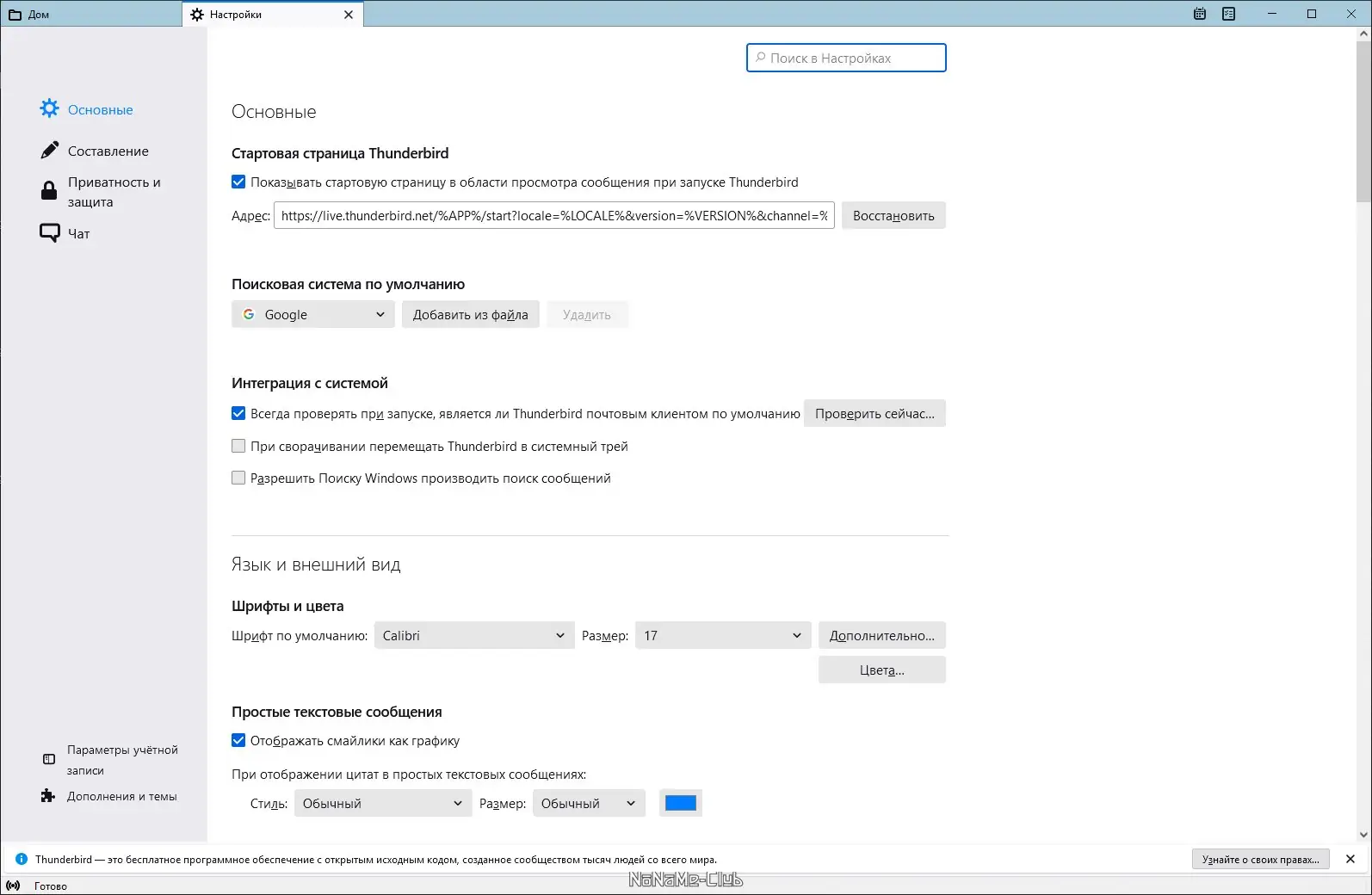
Task: Click the Готово status bar text
Action: [51, 886]
